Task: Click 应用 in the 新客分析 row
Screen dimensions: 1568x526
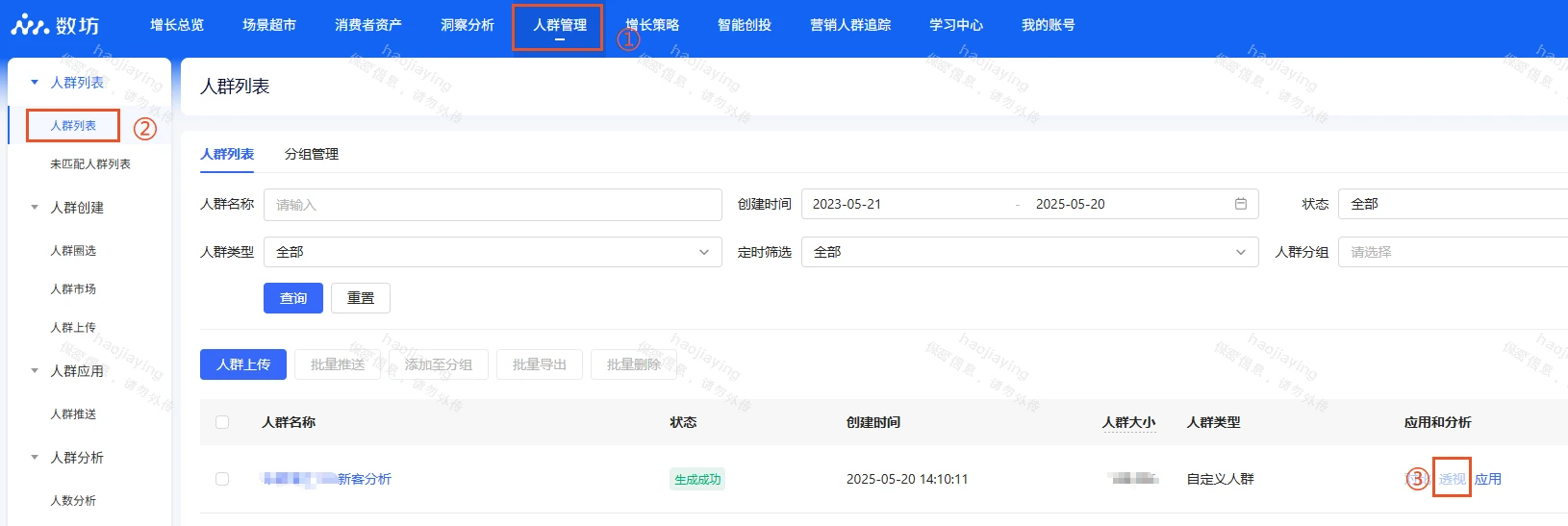Action: click(x=1488, y=479)
